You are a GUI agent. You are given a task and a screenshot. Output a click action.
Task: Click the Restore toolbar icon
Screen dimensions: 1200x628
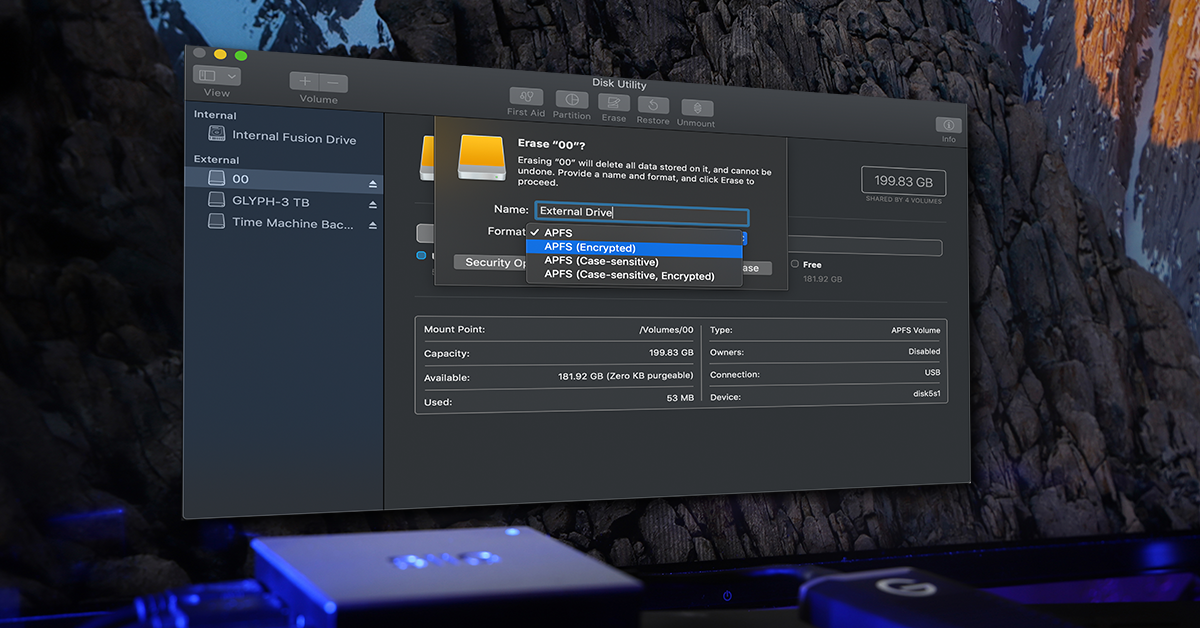tap(653, 105)
